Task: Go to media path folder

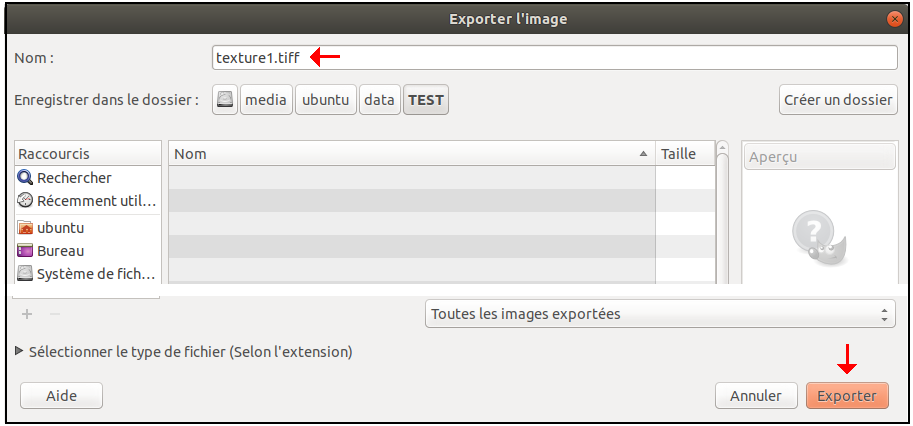Action: click(266, 100)
